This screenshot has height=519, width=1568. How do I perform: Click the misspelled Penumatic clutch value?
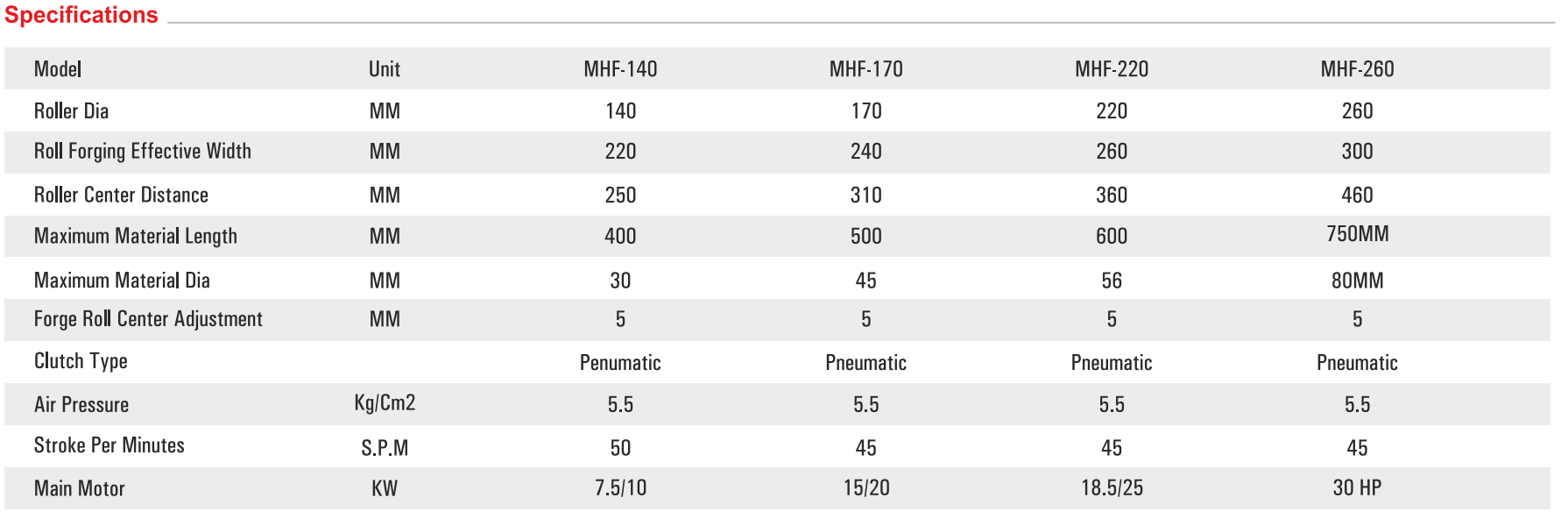tap(620, 363)
